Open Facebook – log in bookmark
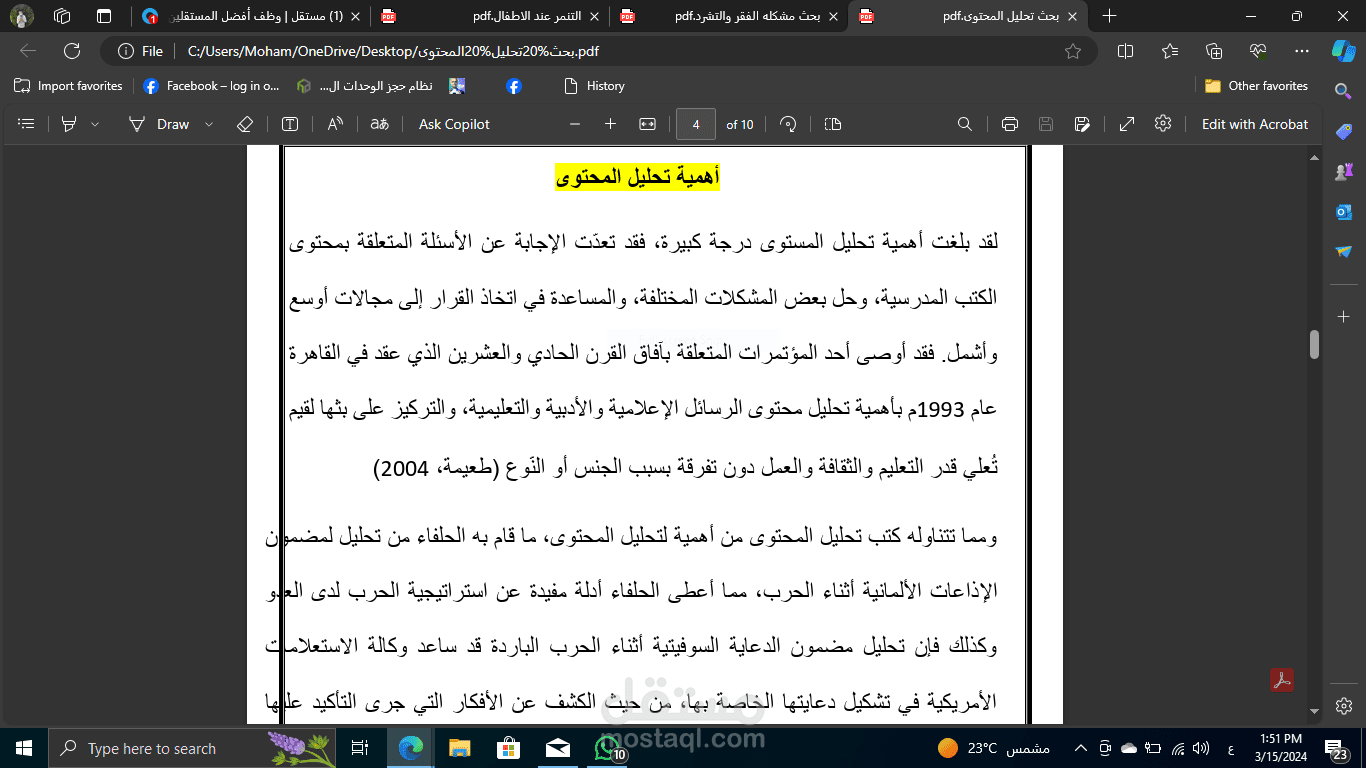The image size is (1366, 768). (x=212, y=86)
